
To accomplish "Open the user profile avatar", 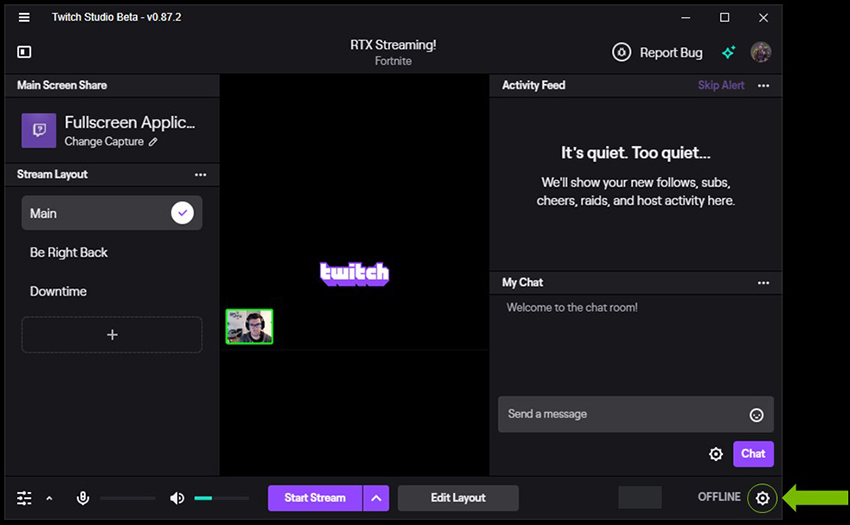I will click(x=761, y=52).
